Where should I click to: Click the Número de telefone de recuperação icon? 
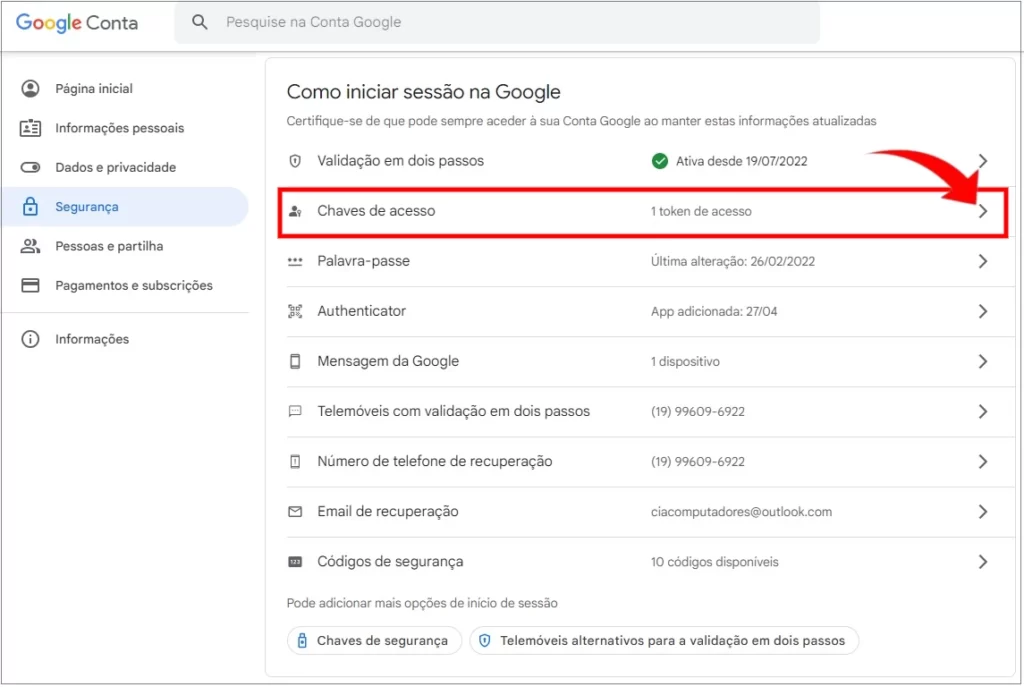[295, 462]
